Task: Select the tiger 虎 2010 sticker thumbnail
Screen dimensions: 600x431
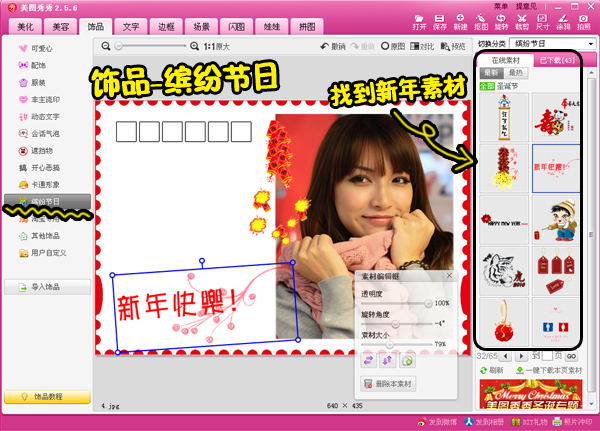Action: 504,271
